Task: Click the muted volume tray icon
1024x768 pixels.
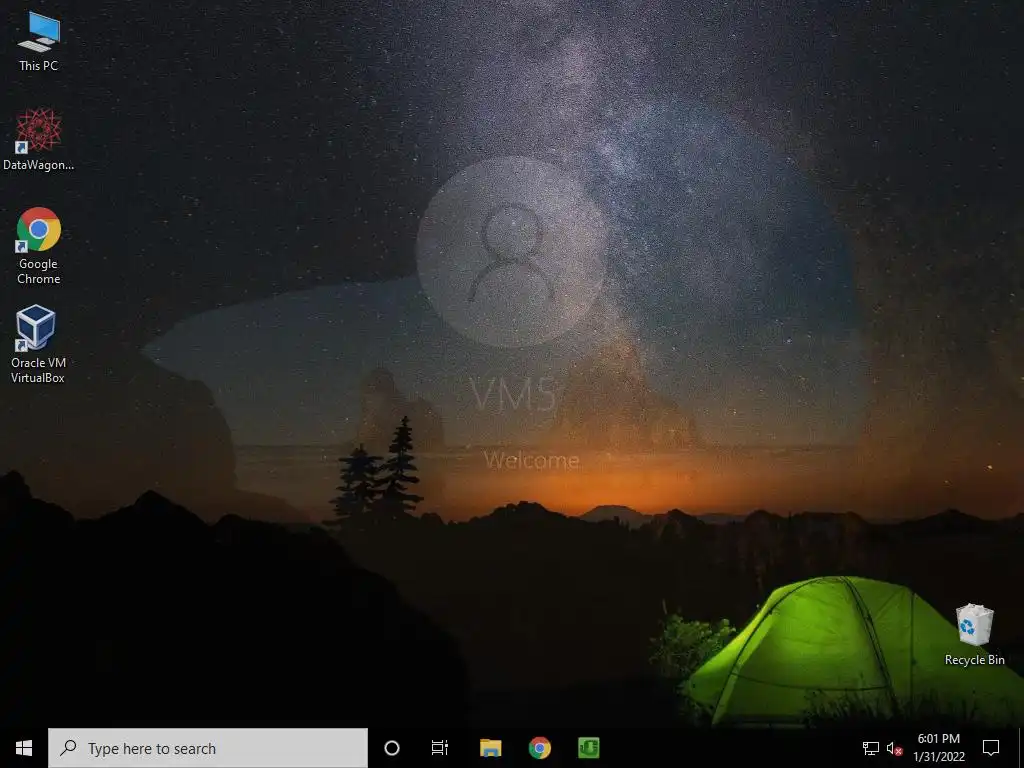Action: (x=894, y=748)
